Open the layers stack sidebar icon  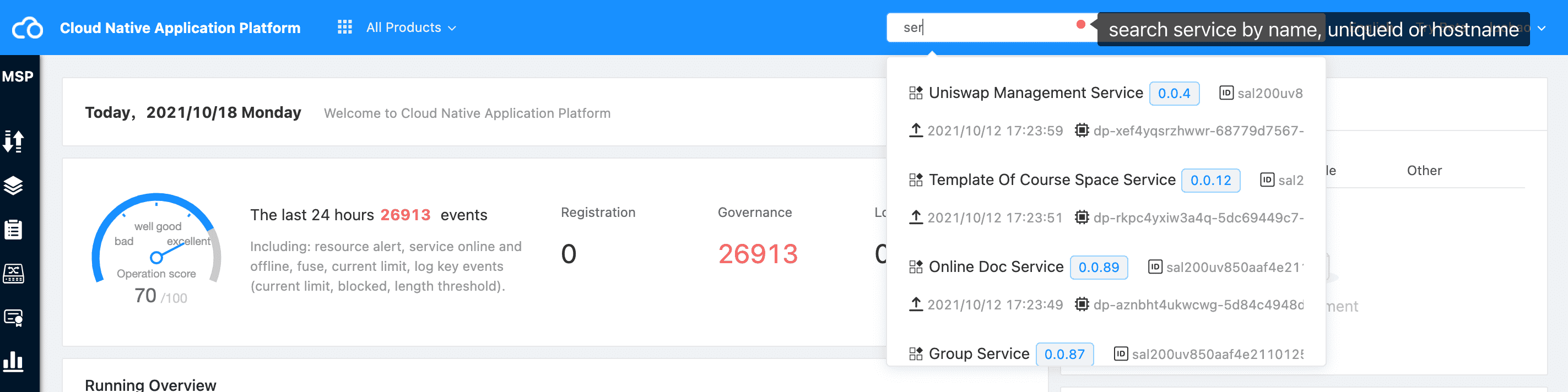tap(13, 186)
